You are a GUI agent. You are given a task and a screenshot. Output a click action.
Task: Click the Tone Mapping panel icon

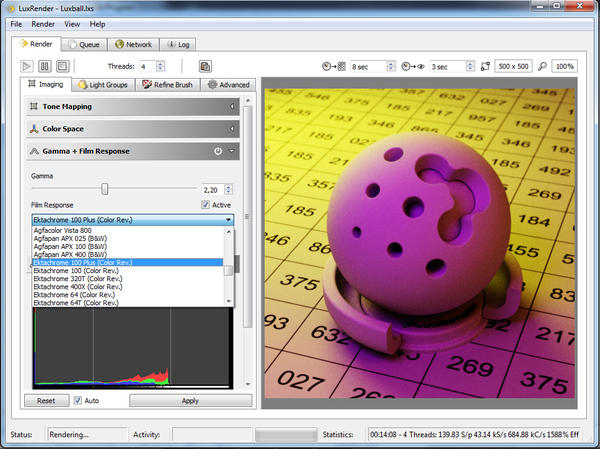35,106
